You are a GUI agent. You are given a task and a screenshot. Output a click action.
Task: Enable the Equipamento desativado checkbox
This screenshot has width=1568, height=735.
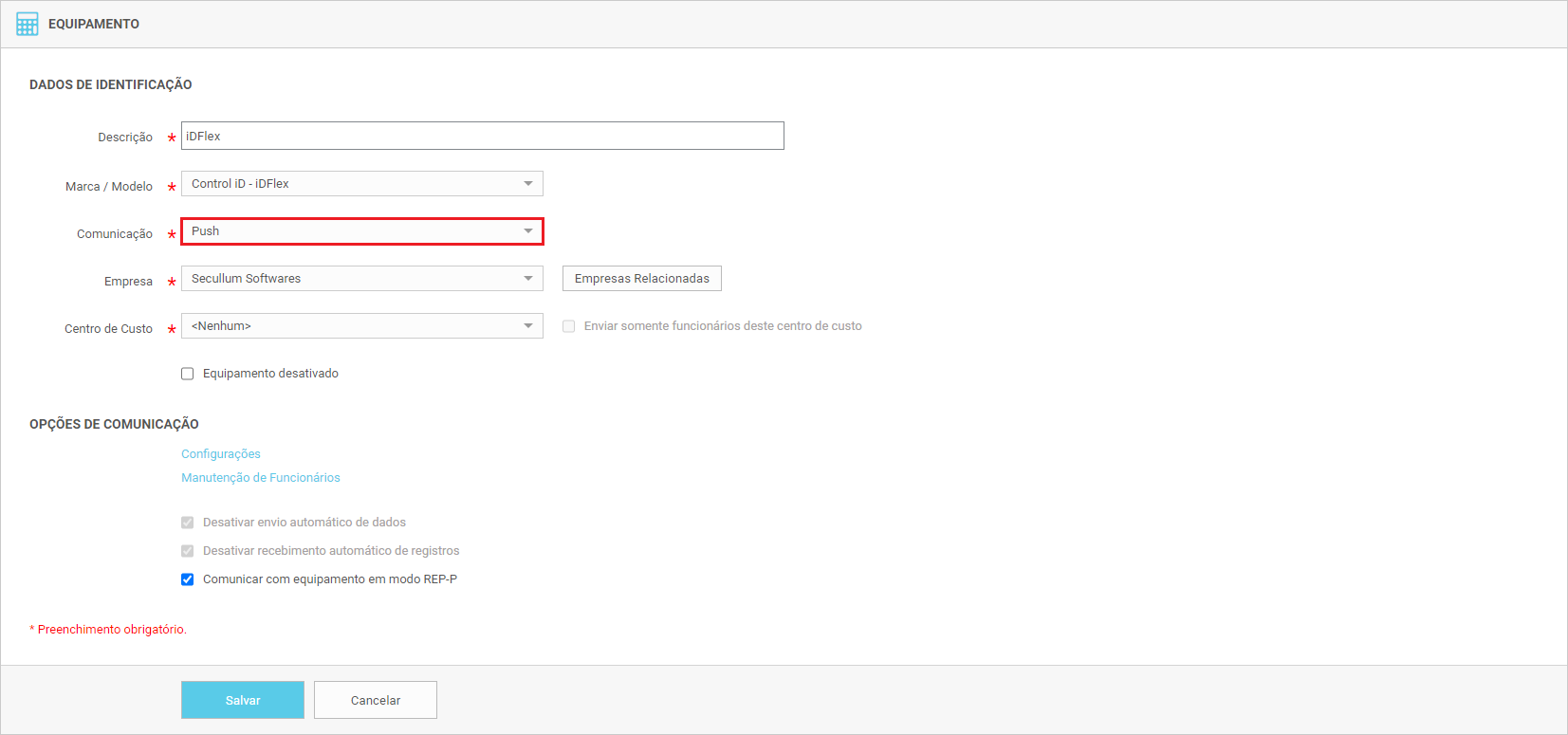click(188, 374)
